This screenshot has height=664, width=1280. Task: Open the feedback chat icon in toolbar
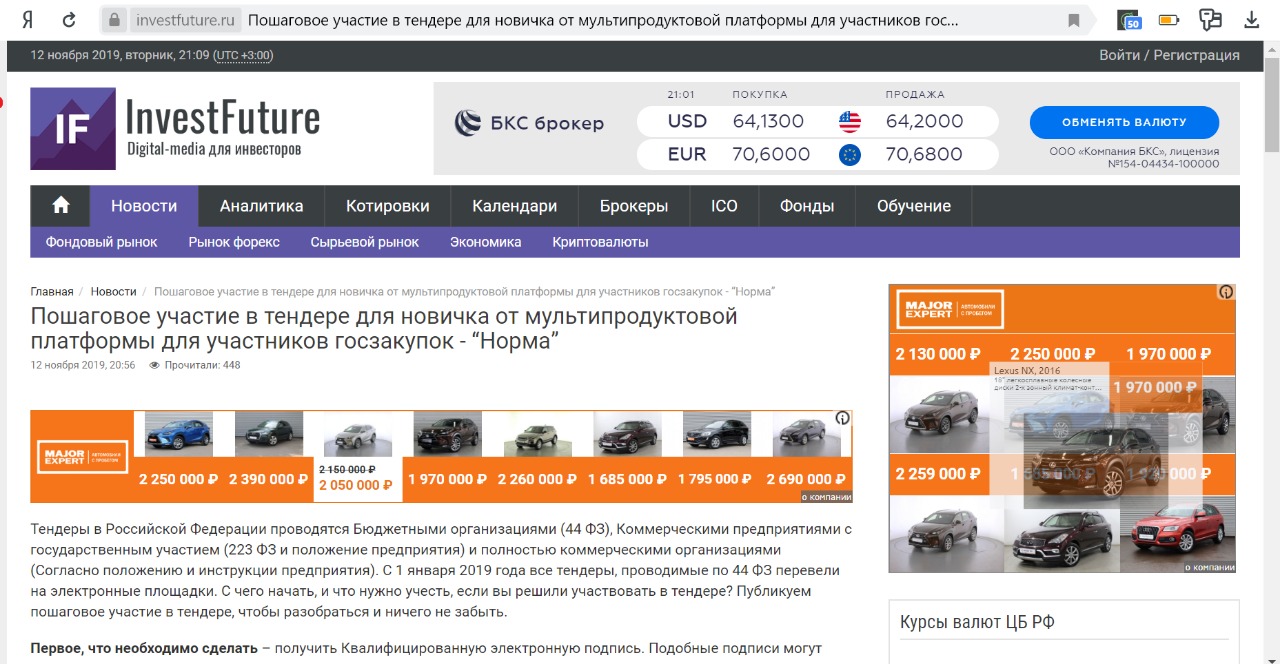[1211, 20]
